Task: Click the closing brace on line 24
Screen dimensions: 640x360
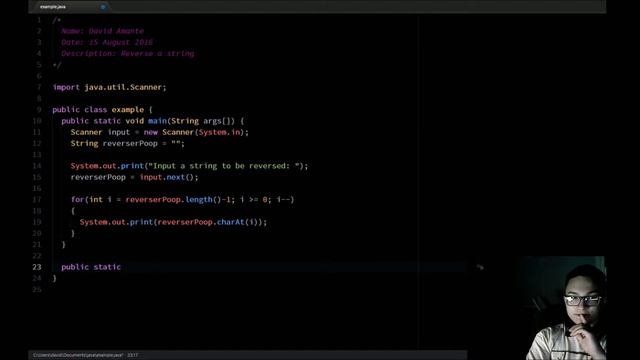Action: (x=55, y=278)
